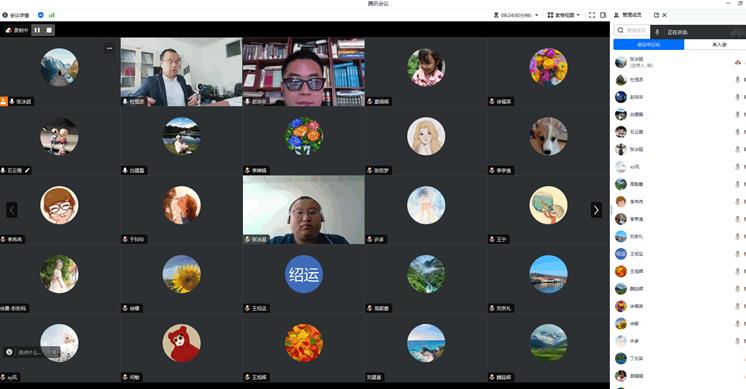Check the green network signal icon
The width and height of the screenshot is (746, 389).
pyautogui.click(x=51, y=15)
